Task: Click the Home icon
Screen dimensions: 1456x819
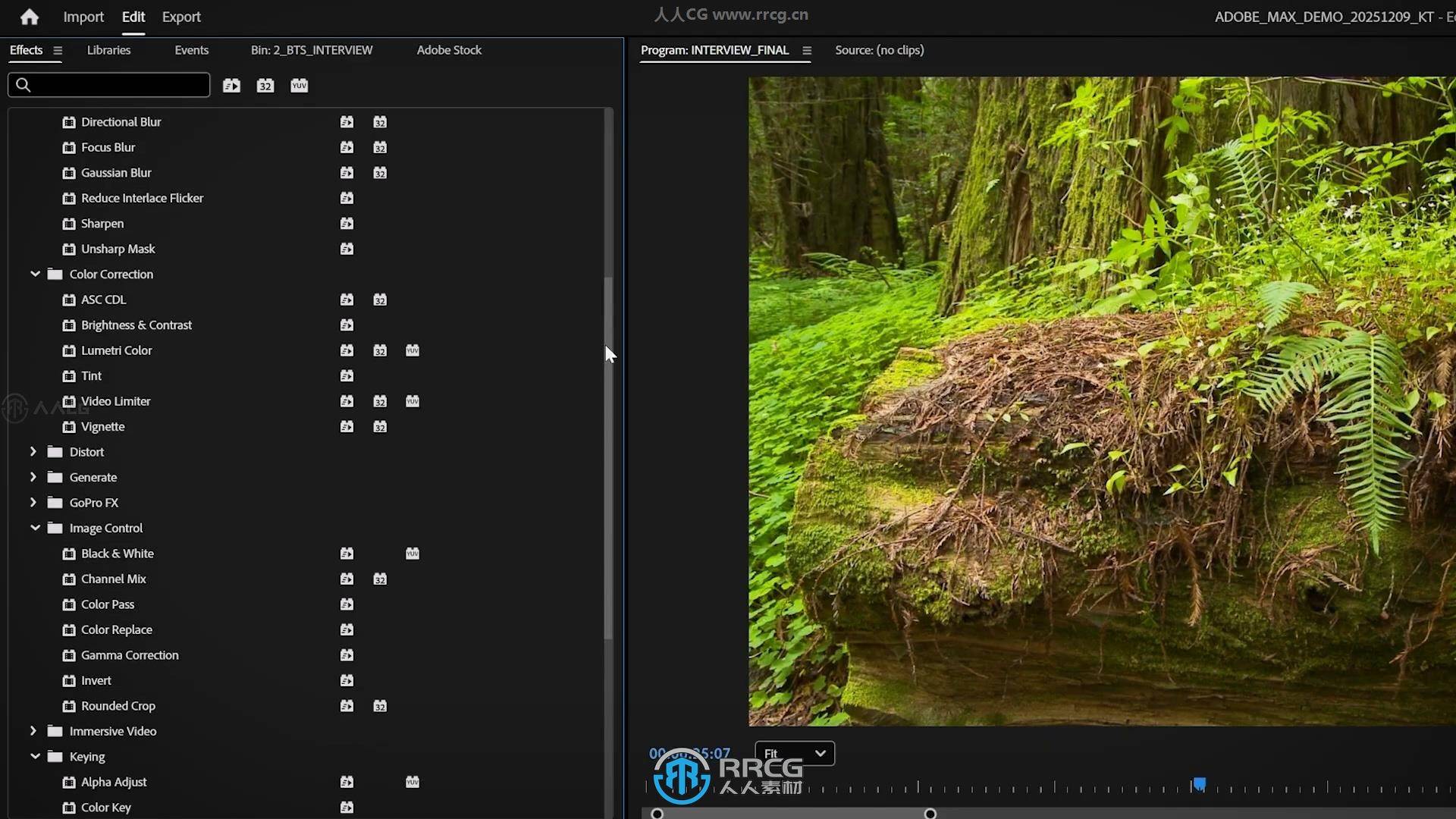Action: [29, 17]
